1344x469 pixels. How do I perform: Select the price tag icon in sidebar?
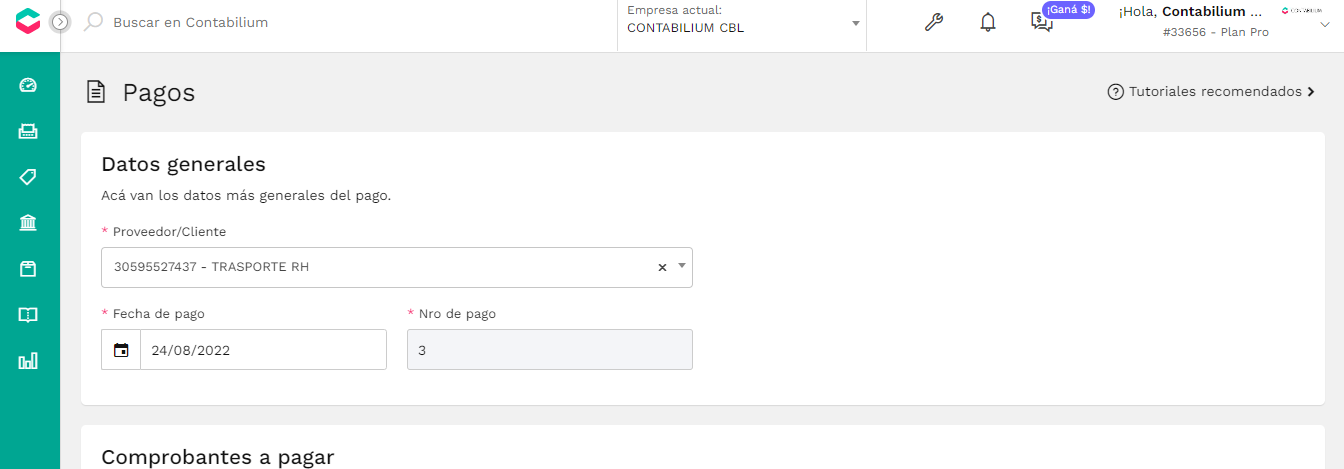[x=28, y=177]
